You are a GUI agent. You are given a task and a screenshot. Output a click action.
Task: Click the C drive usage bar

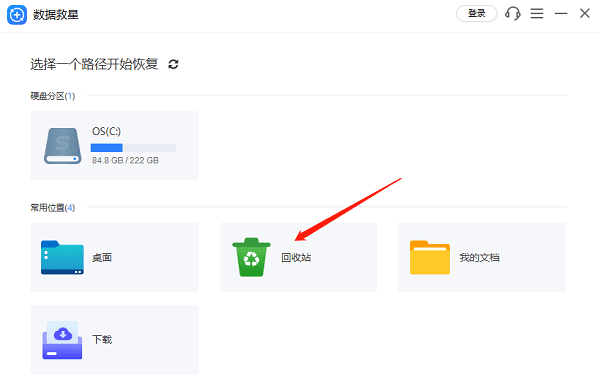[133, 148]
